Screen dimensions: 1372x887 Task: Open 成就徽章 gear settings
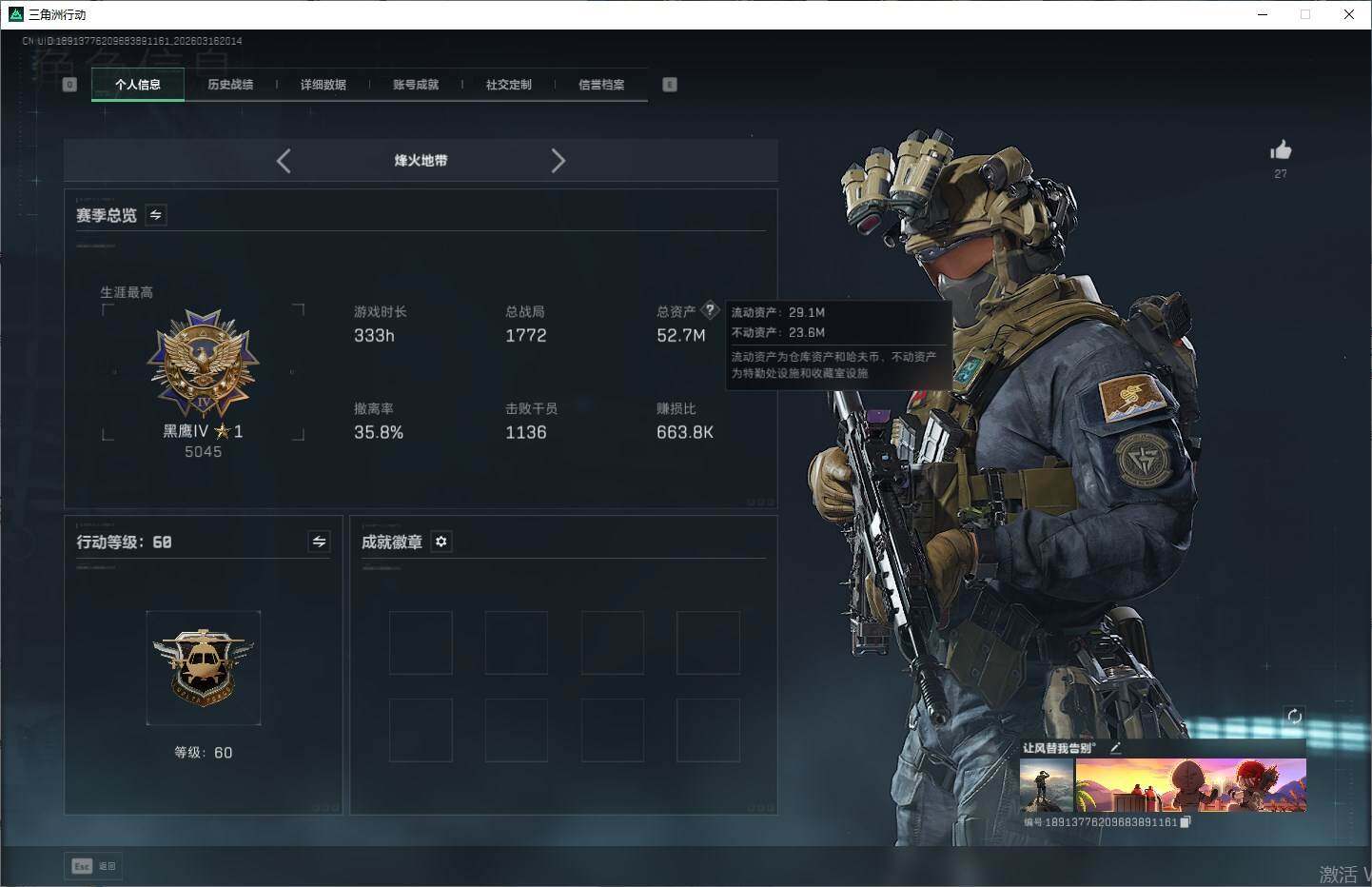tap(441, 542)
